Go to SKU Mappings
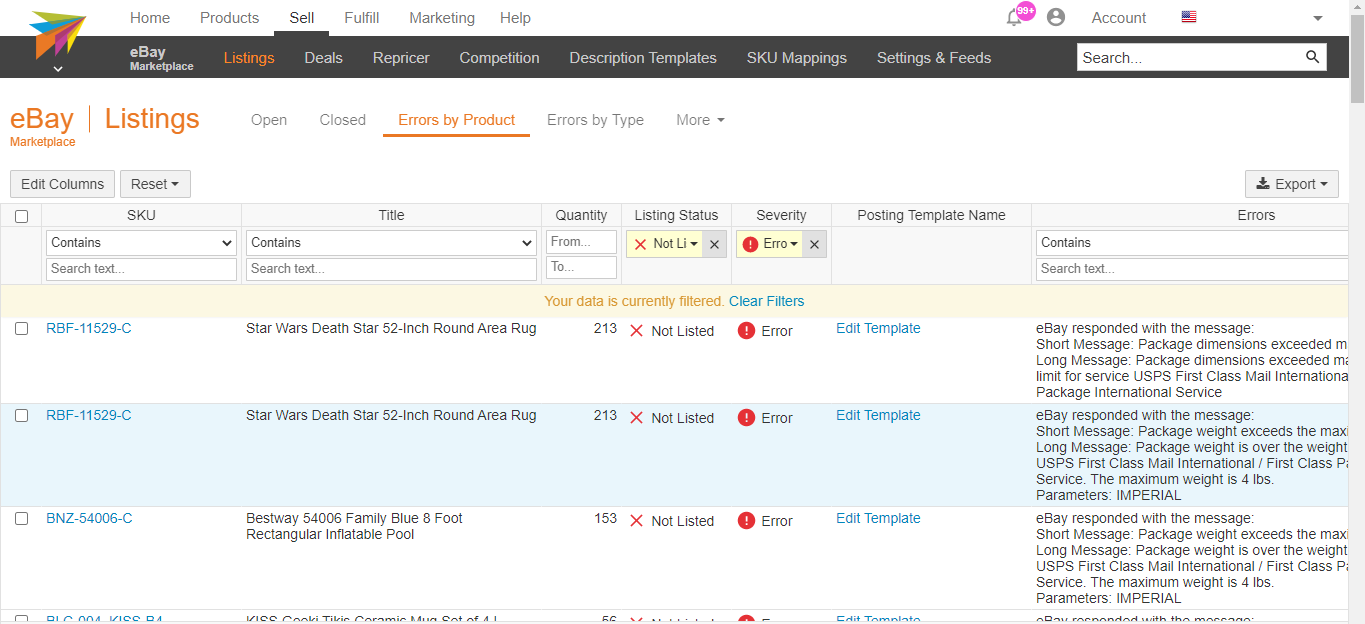This screenshot has height=624, width=1365. click(x=797, y=58)
